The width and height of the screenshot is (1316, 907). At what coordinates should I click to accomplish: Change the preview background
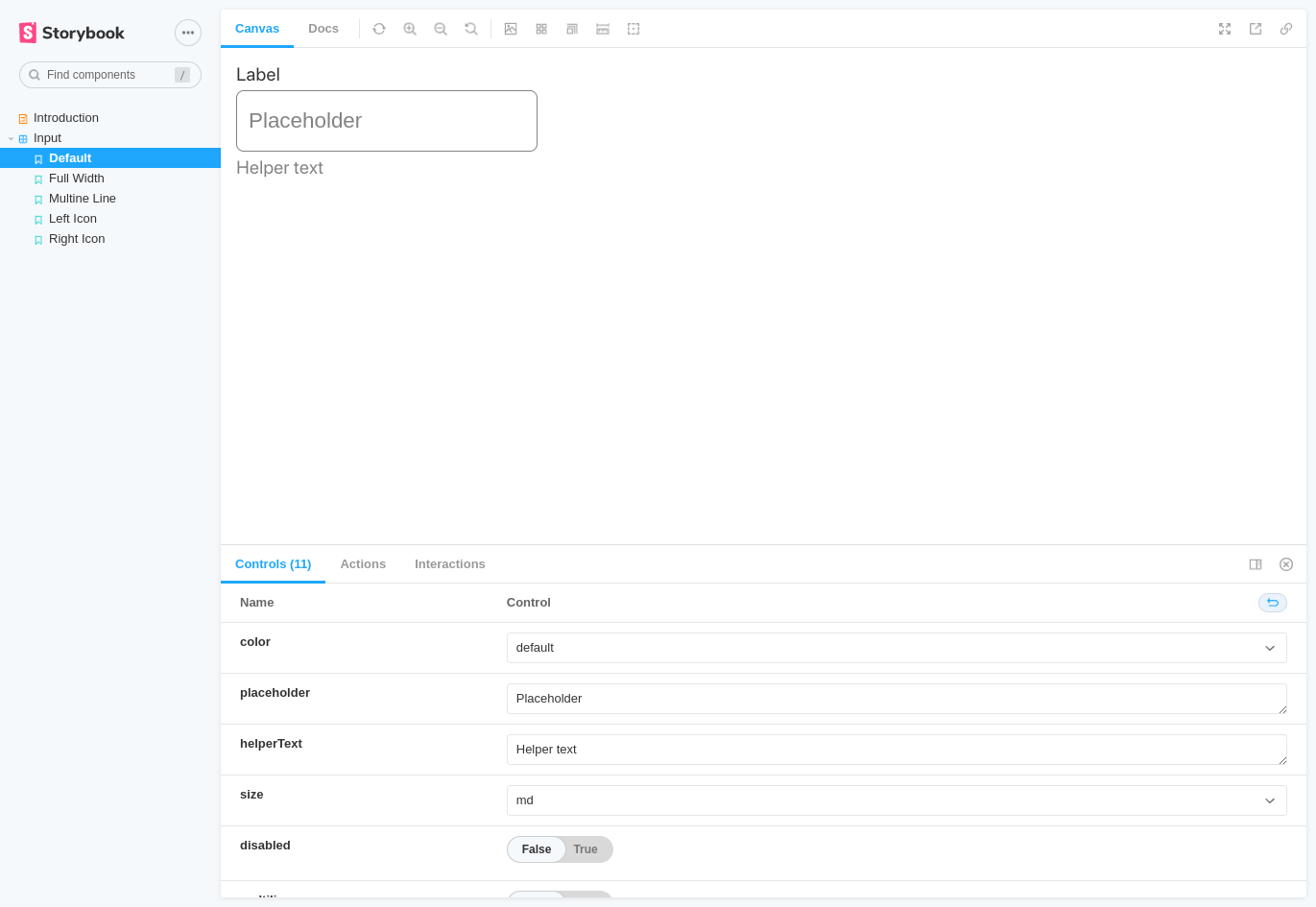pos(511,29)
